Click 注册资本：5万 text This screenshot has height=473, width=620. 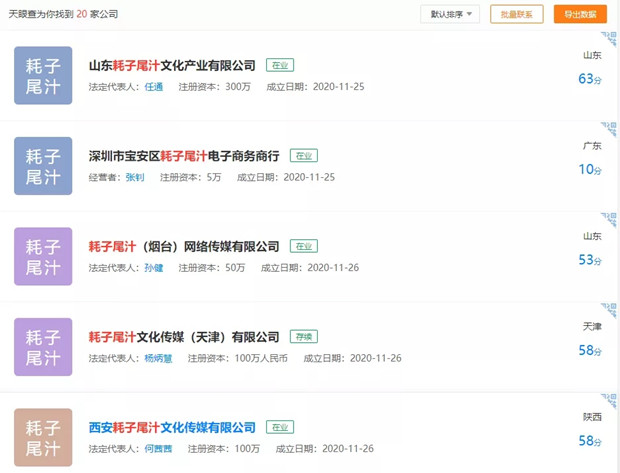[x=191, y=177]
